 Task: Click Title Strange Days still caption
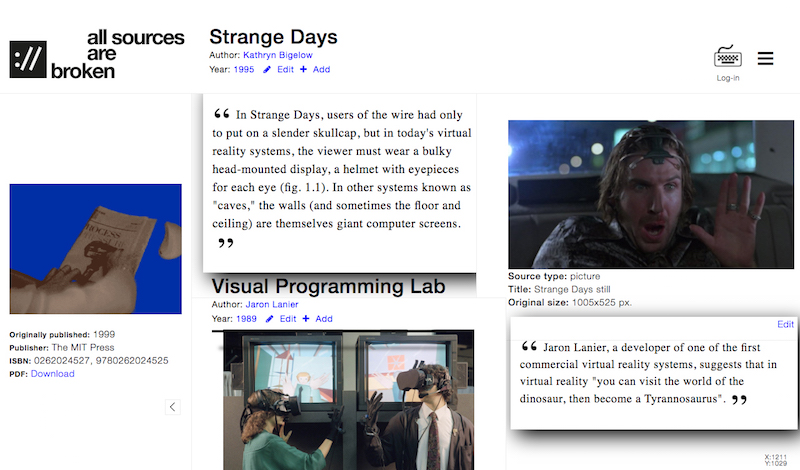pos(559,289)
